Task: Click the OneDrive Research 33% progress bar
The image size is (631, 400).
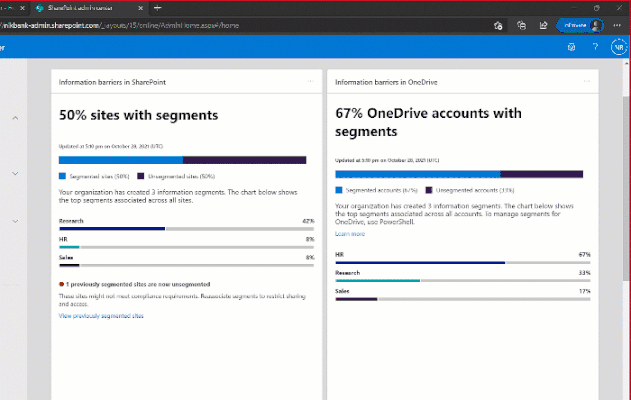Action: tap(463, 281)
